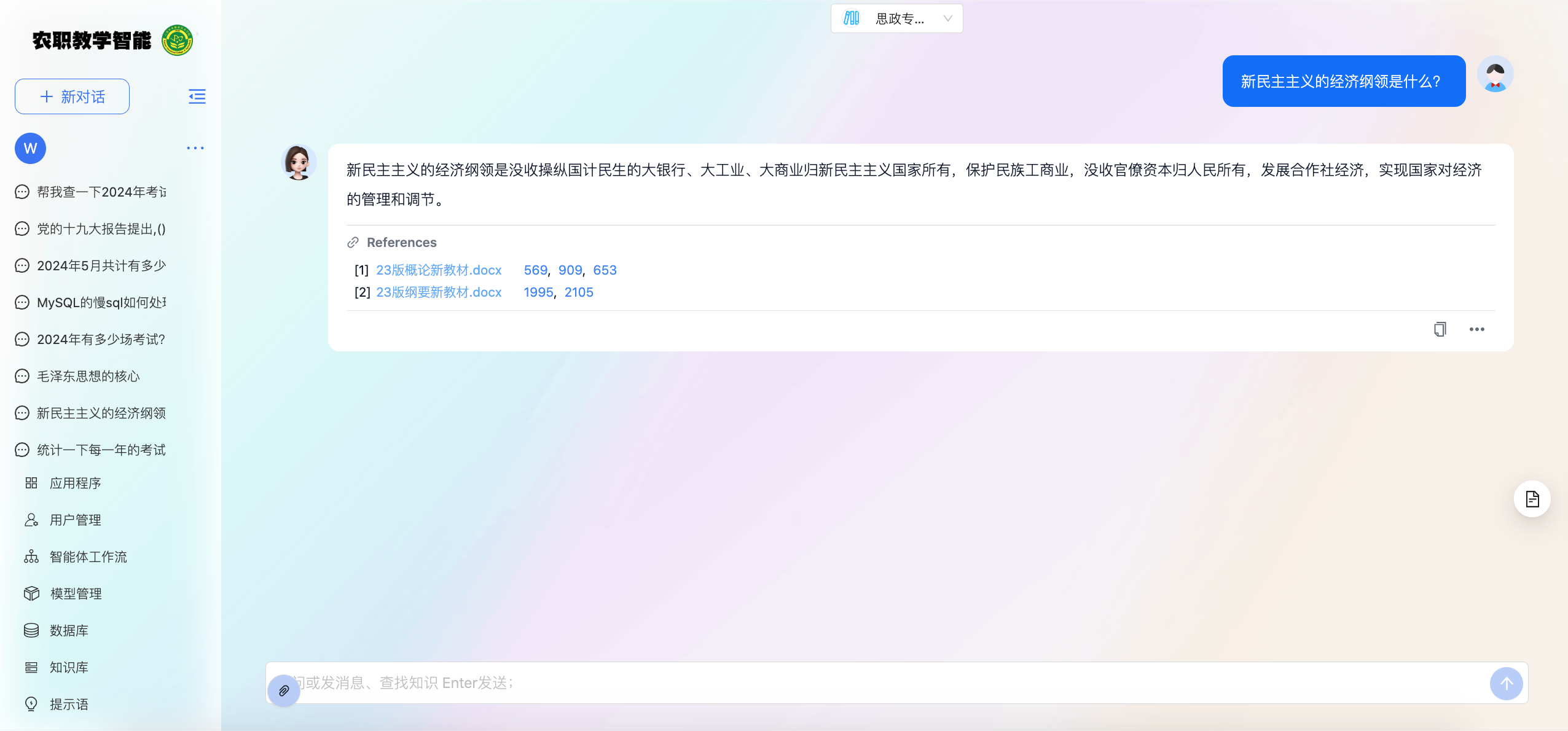Open the 提示语 prompts section
This screenshot has width=1568, height=731.
click(69, 704)
